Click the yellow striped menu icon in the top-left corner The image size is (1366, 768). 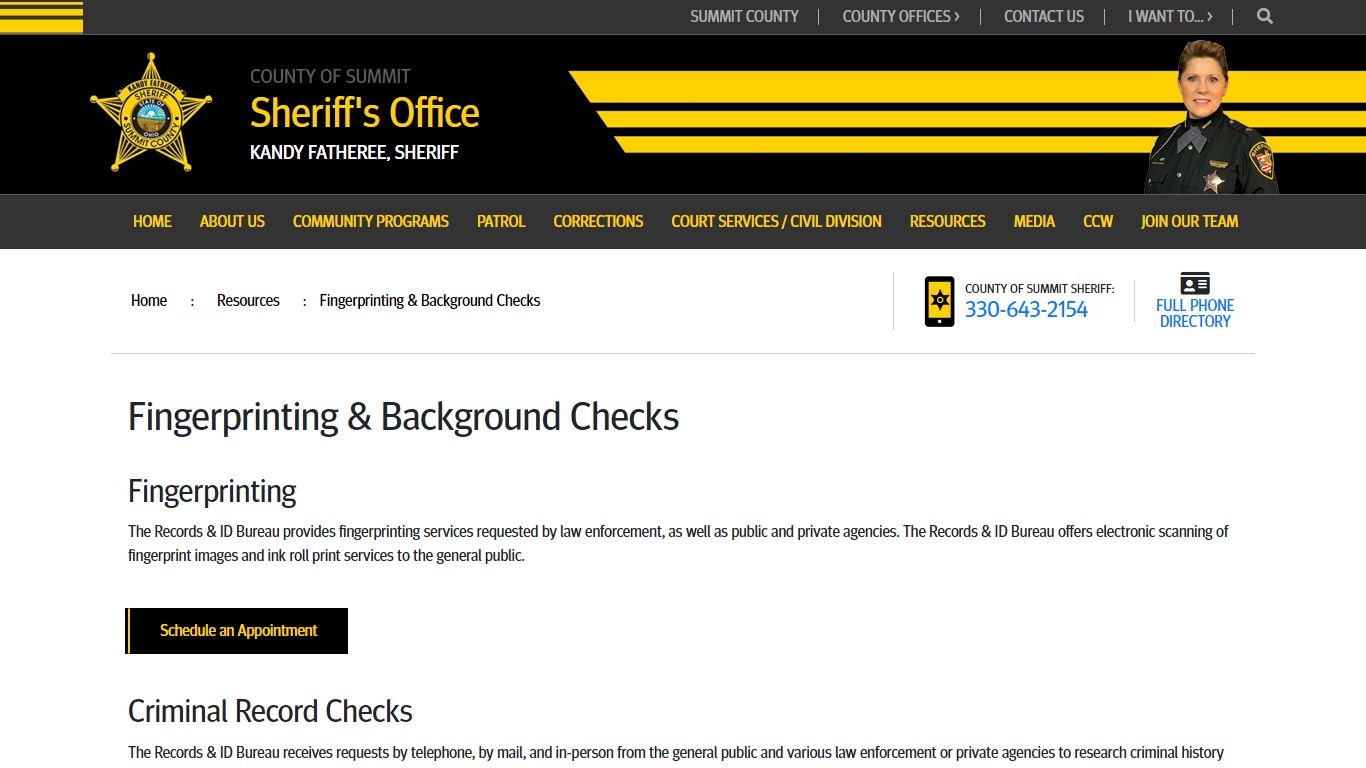coord(41,17)
